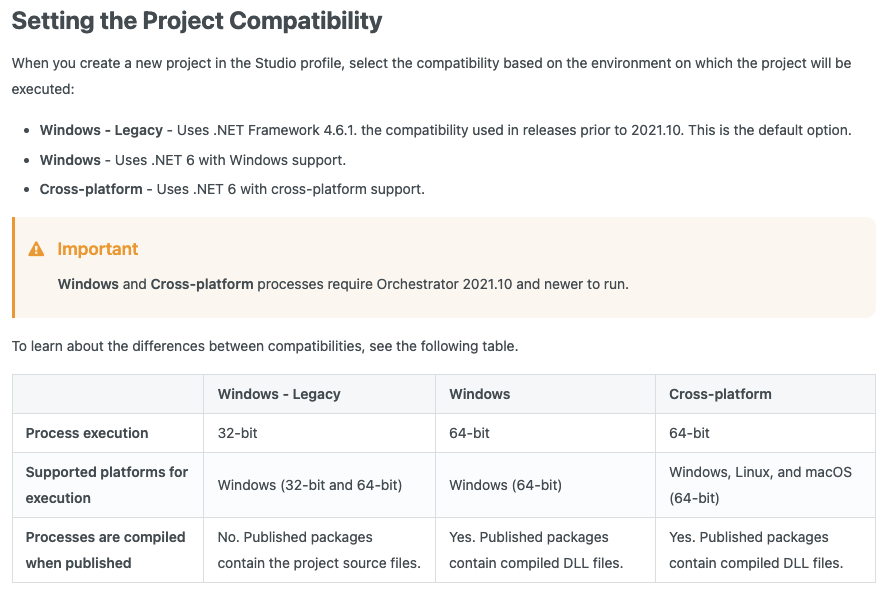Click the sentence introducing the following table
Image resolution: width=884 pixels, height=591 pixels.
pos(265,346)
